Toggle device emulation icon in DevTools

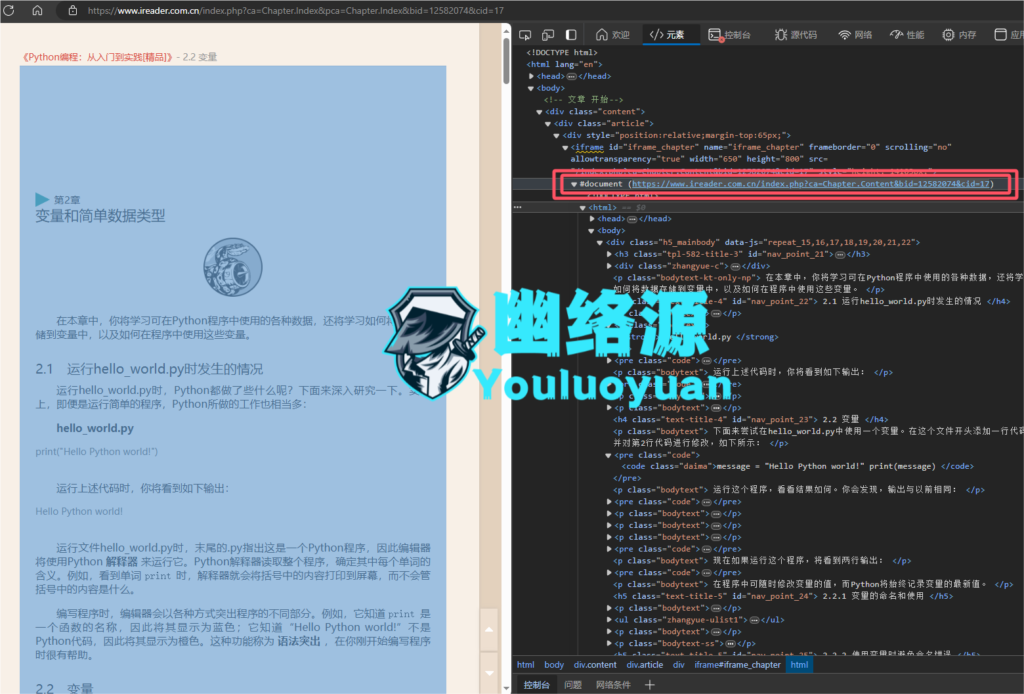[548, 35]
